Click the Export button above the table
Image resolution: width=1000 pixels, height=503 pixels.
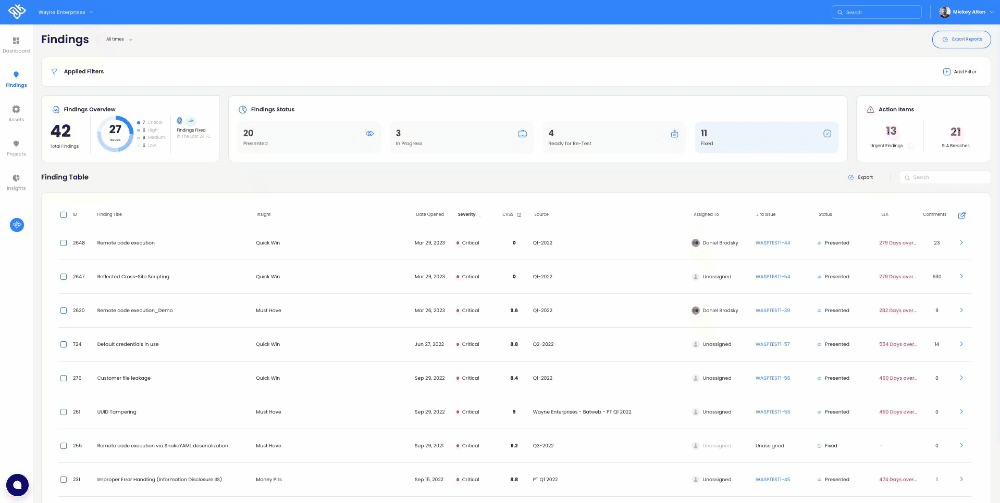click(860, 177)
